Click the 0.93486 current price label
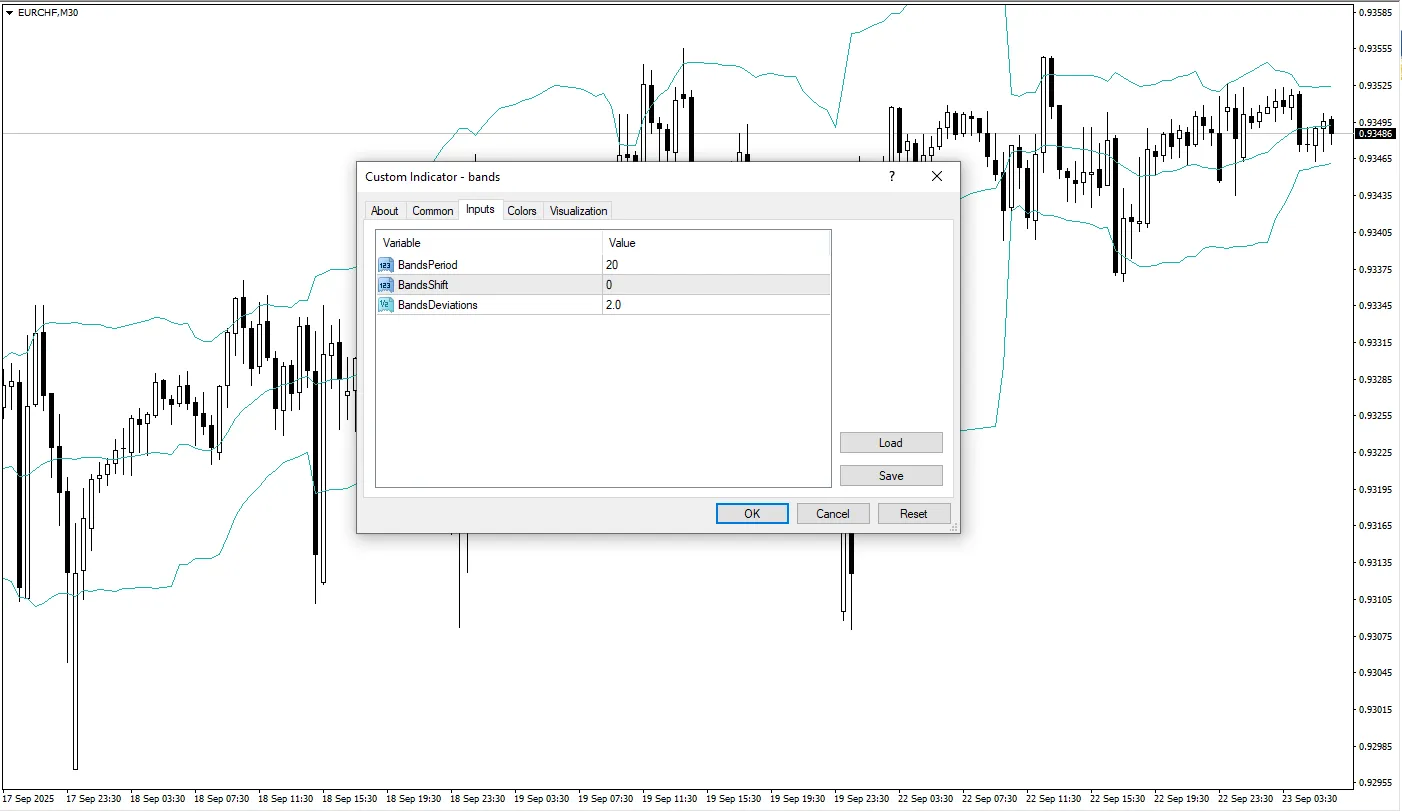 (x=1376, y=134)
